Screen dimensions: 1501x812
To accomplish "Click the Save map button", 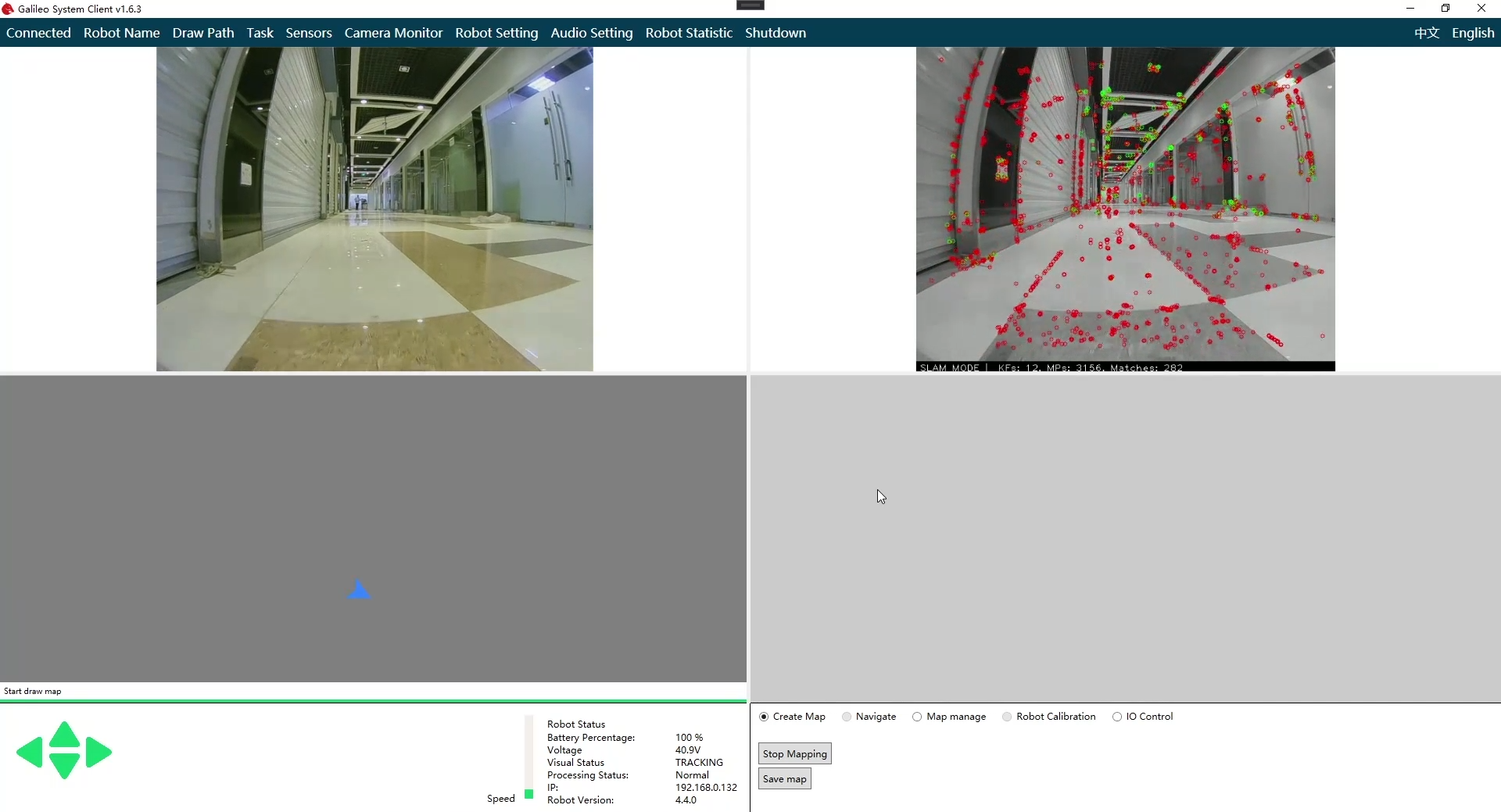I will click(784, 779).
